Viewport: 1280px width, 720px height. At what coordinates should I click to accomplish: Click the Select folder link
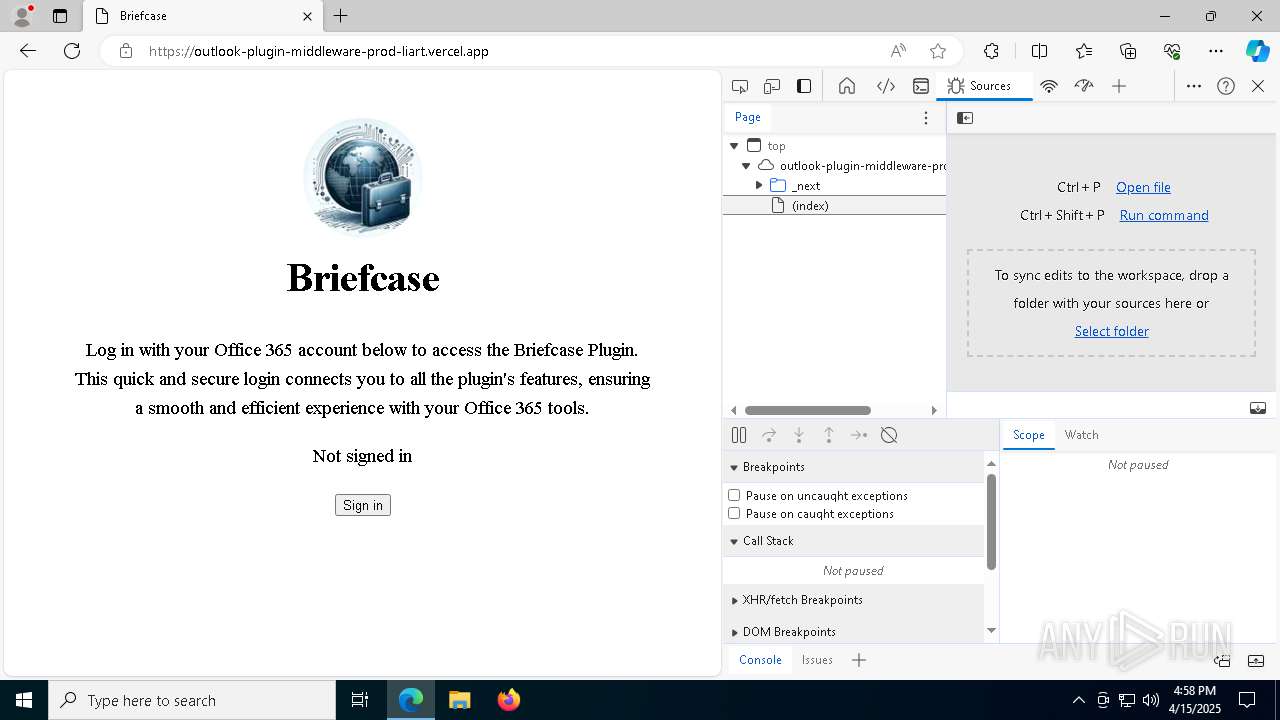coord(1111,331)
